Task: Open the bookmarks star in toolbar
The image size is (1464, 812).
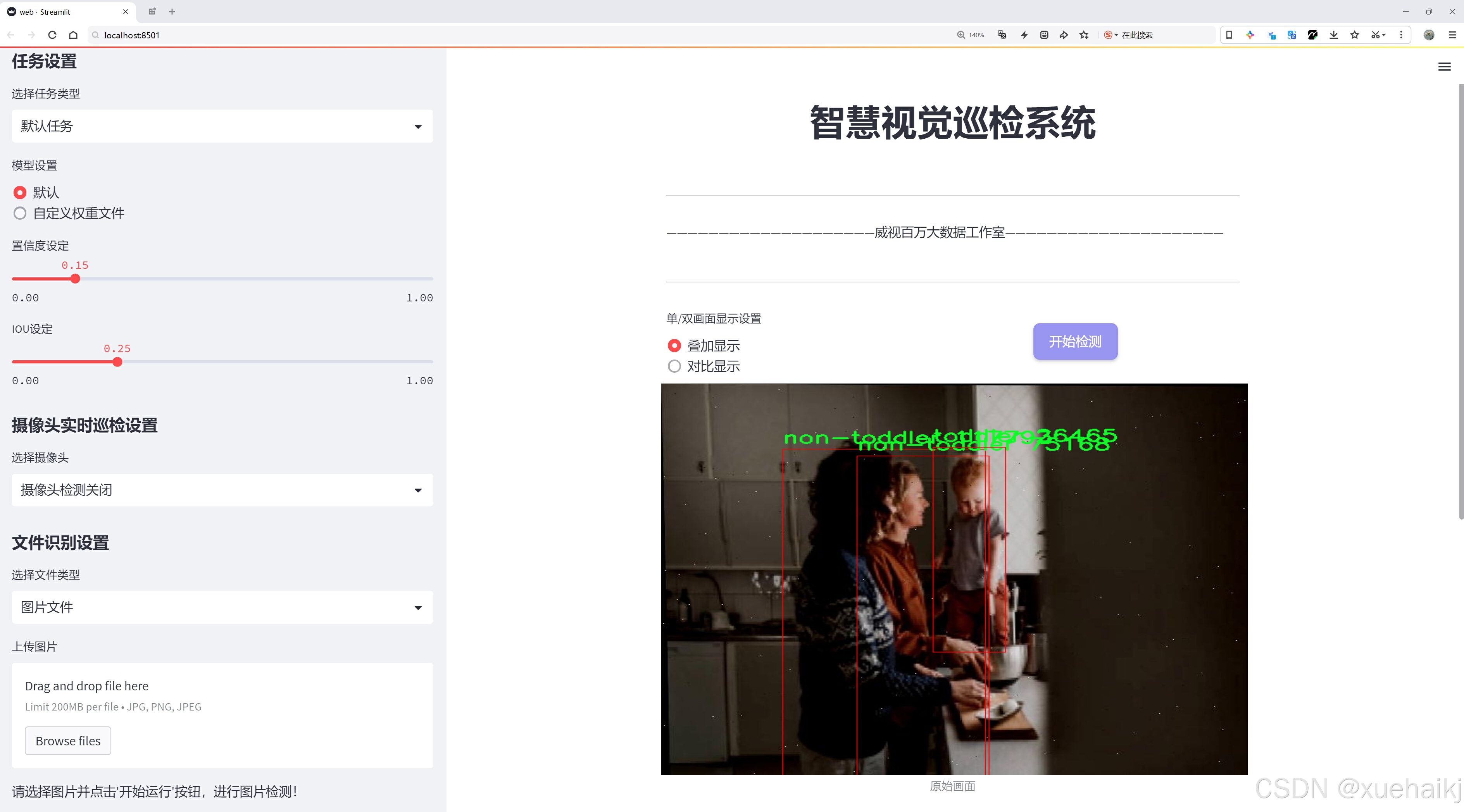Action: tap(1355, 35)
